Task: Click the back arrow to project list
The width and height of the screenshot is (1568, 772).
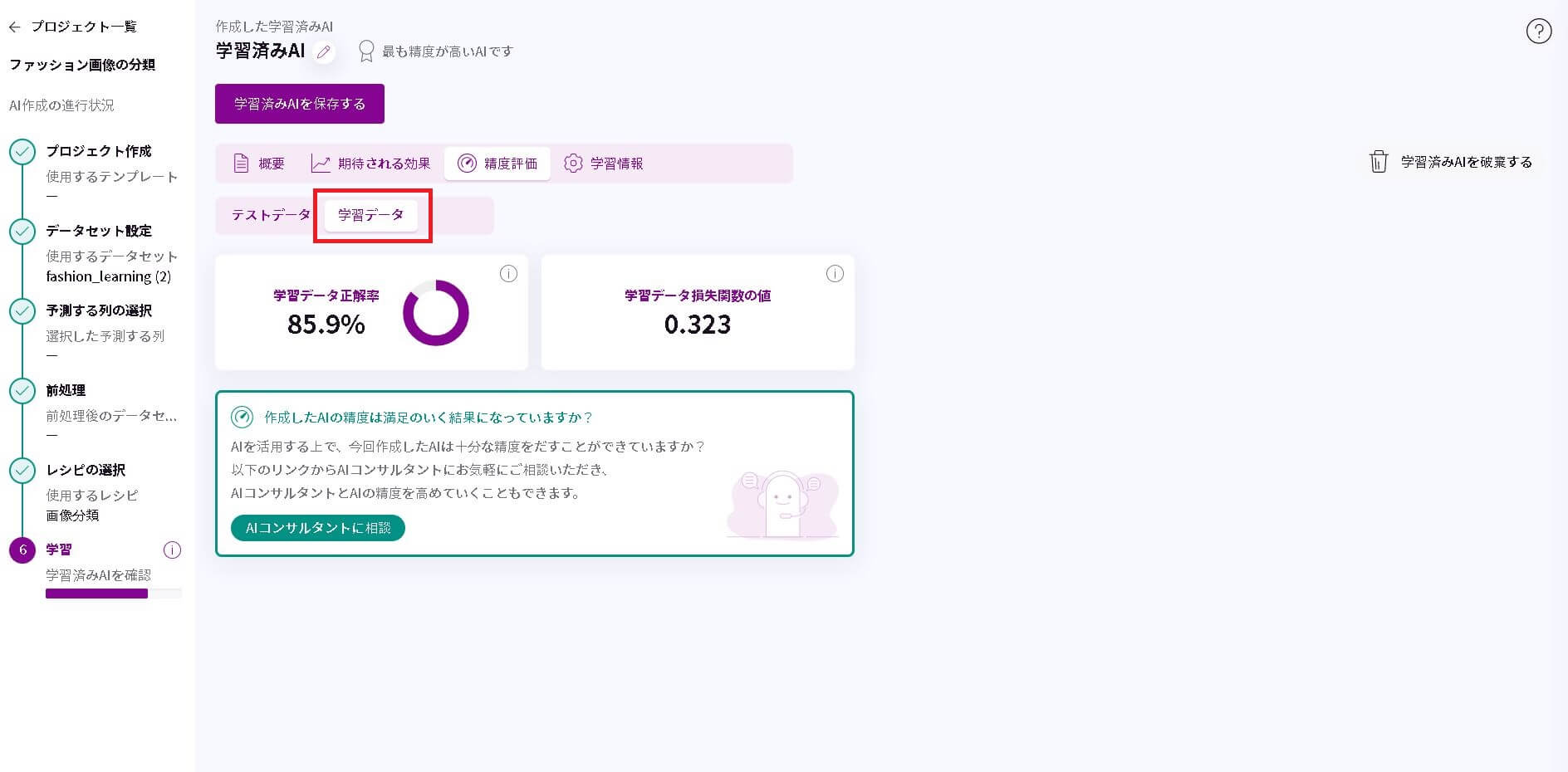Action: (15, 27)
